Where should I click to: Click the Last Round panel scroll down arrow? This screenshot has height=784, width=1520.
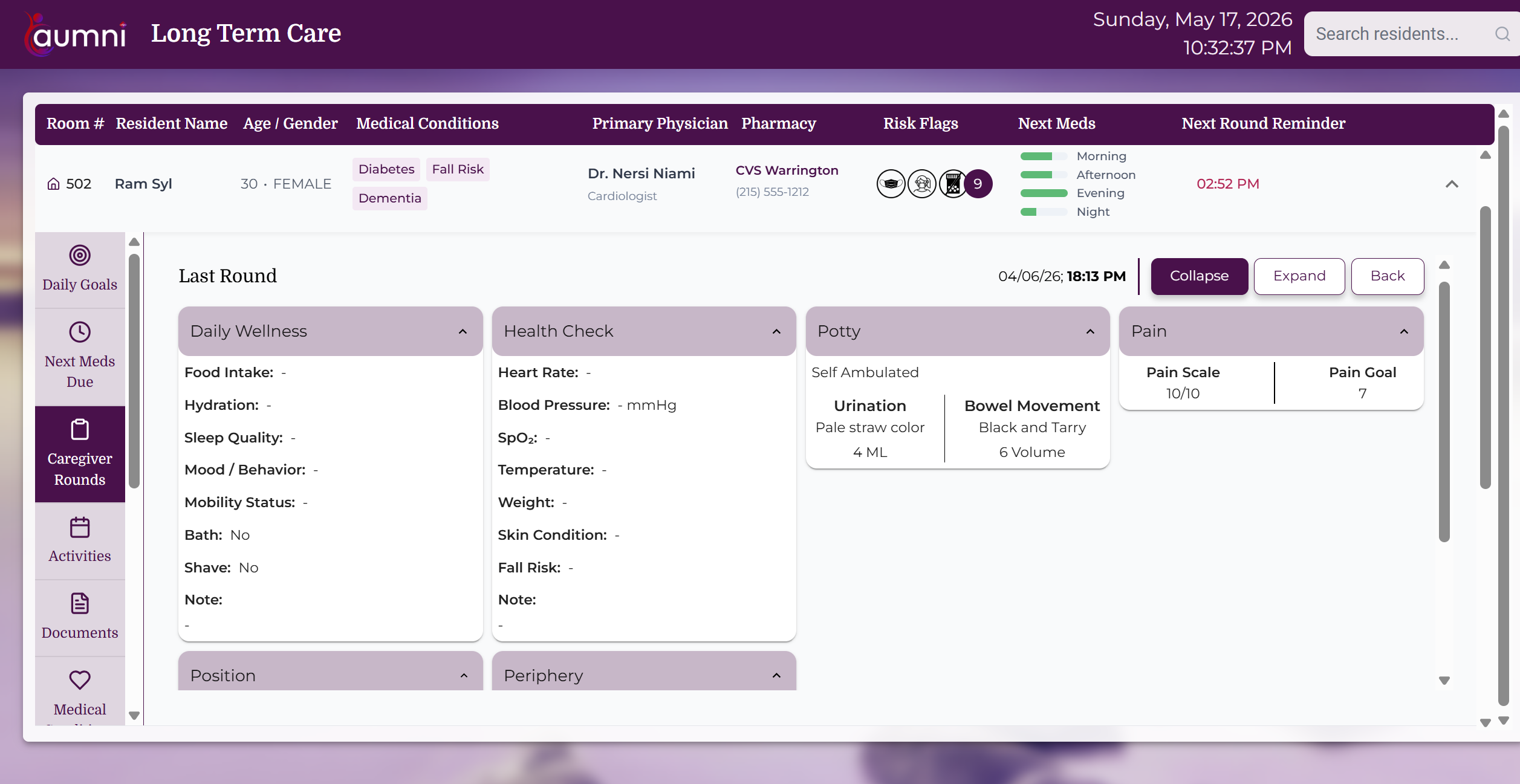pyautogui.click(x=1444, y=681)
